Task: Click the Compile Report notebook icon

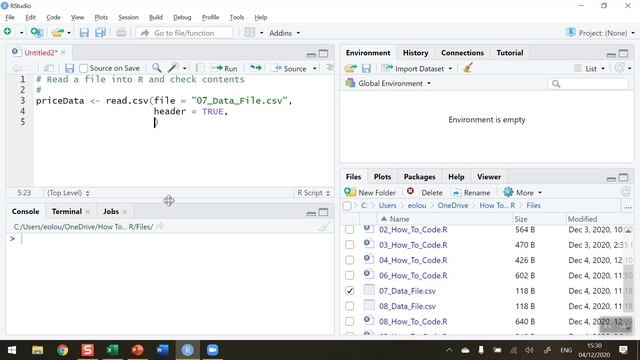Action: click(x=200, y=68)
